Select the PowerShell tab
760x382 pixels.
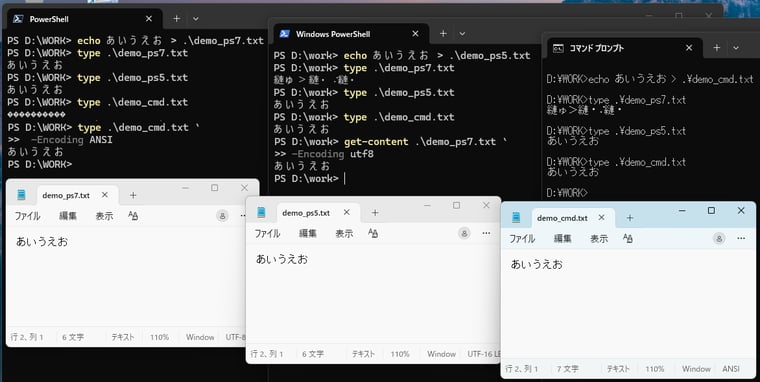pos(85,19)
